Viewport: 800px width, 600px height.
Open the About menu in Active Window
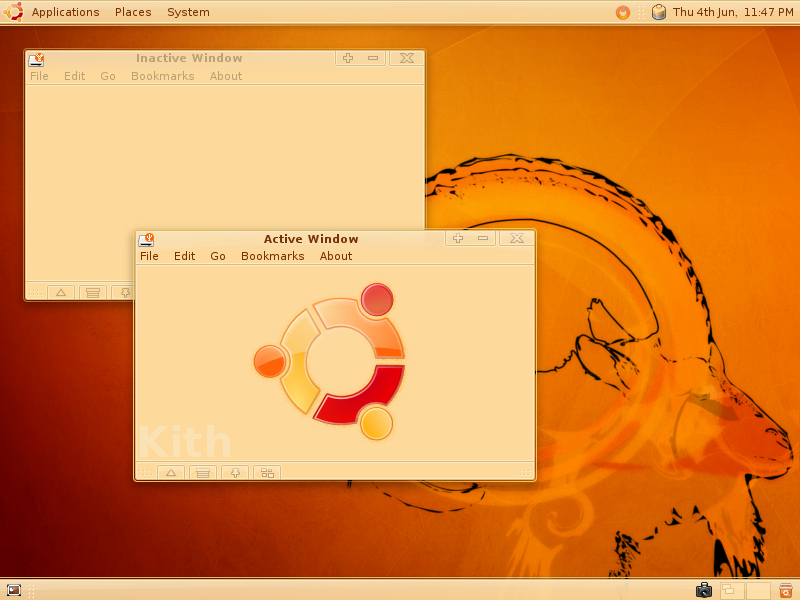(336, 256)
